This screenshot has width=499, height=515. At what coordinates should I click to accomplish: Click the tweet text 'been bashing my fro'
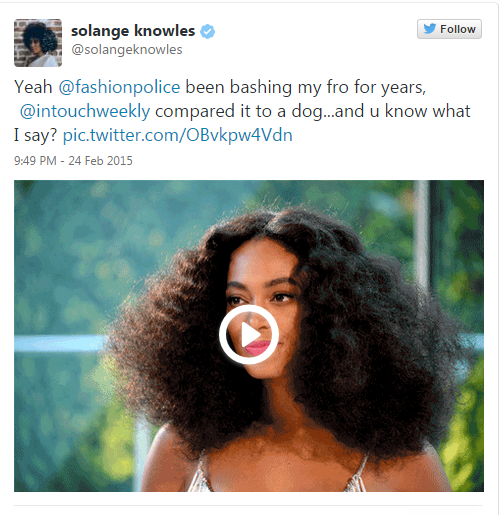click(262, 87)
